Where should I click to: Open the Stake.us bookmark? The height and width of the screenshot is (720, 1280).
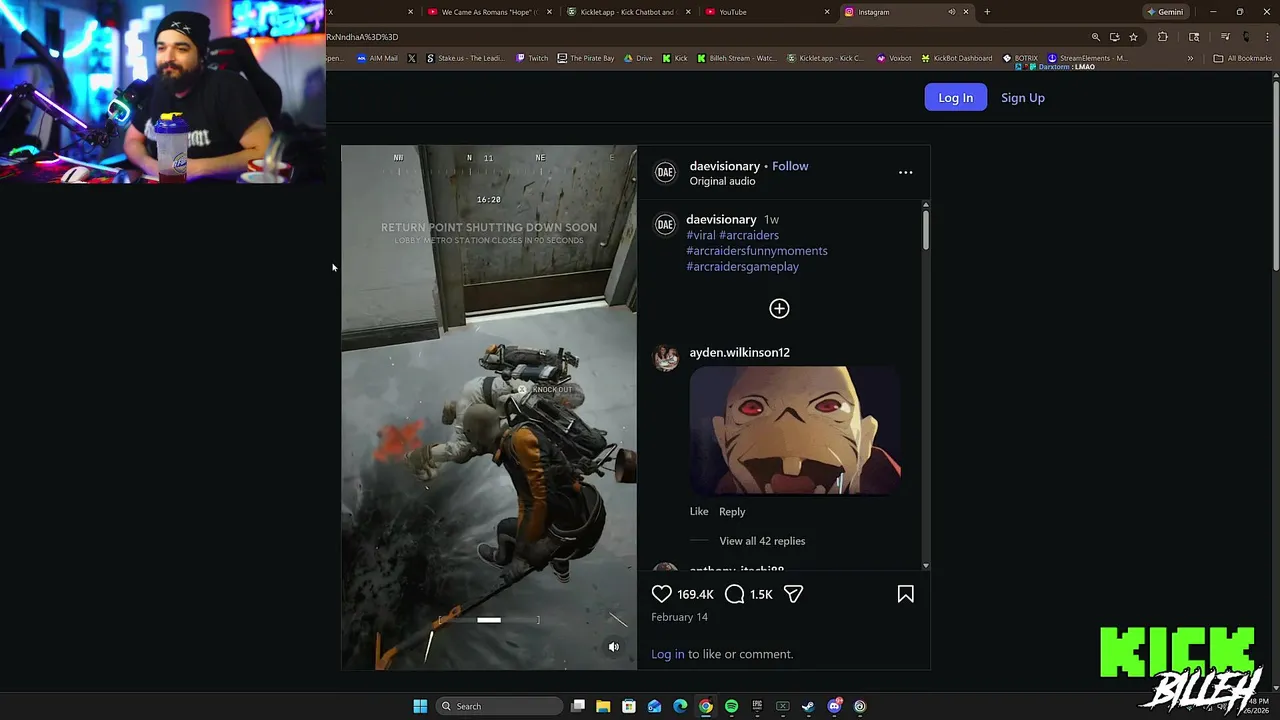pos(465,58)
